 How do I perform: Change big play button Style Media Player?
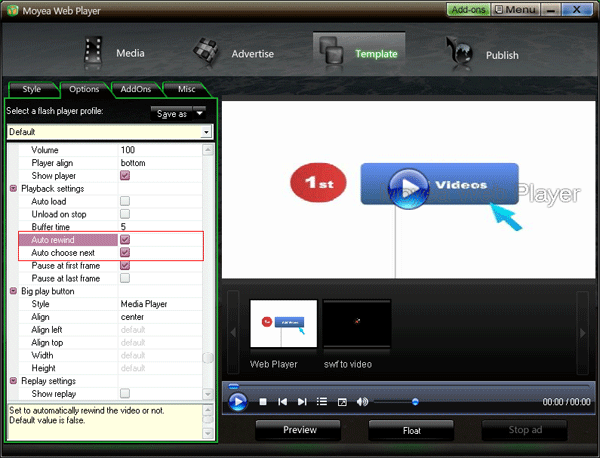[160, 304]
